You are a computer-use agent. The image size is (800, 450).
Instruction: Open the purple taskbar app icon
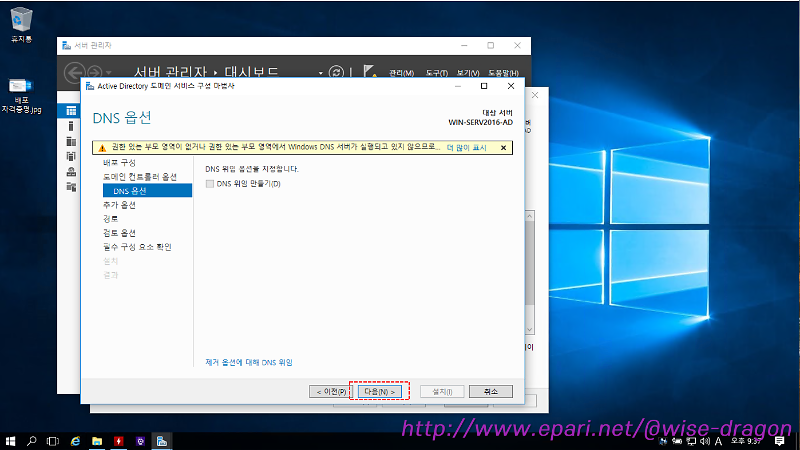coord(140,441)
